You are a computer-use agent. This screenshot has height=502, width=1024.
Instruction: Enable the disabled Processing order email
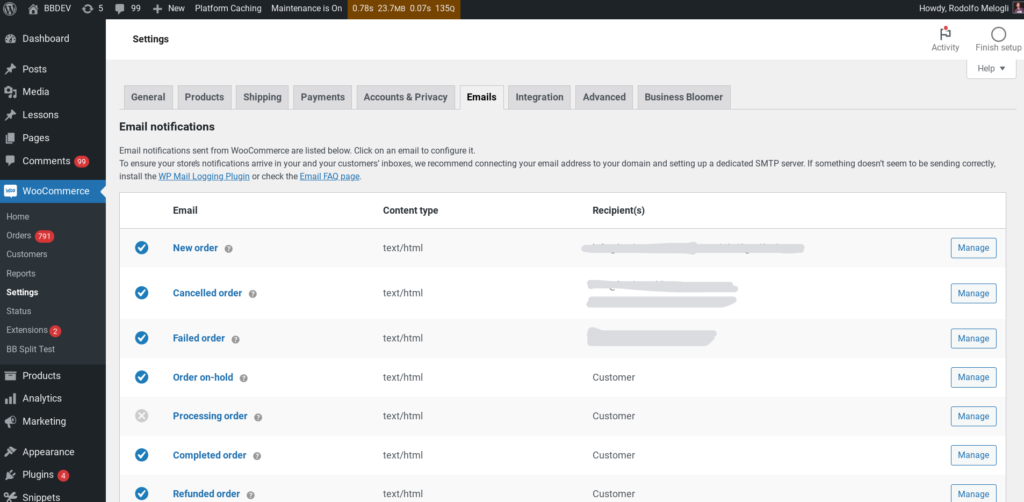(141, 416)
